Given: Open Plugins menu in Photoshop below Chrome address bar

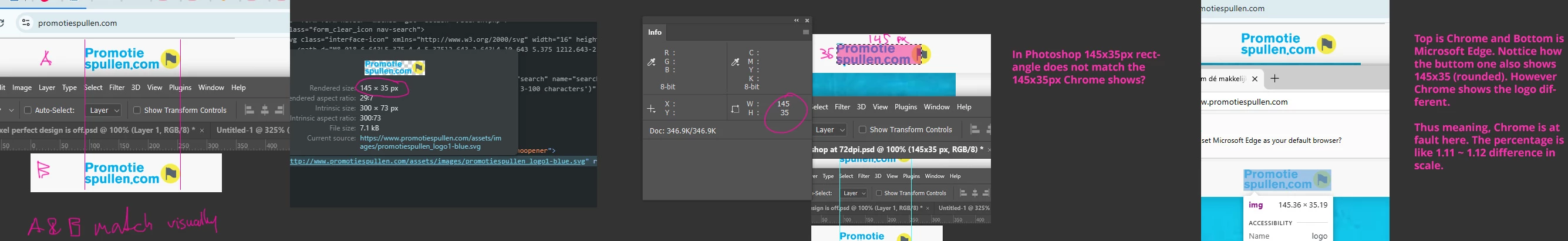Looking at the screenshot, I should click(180, 88).
